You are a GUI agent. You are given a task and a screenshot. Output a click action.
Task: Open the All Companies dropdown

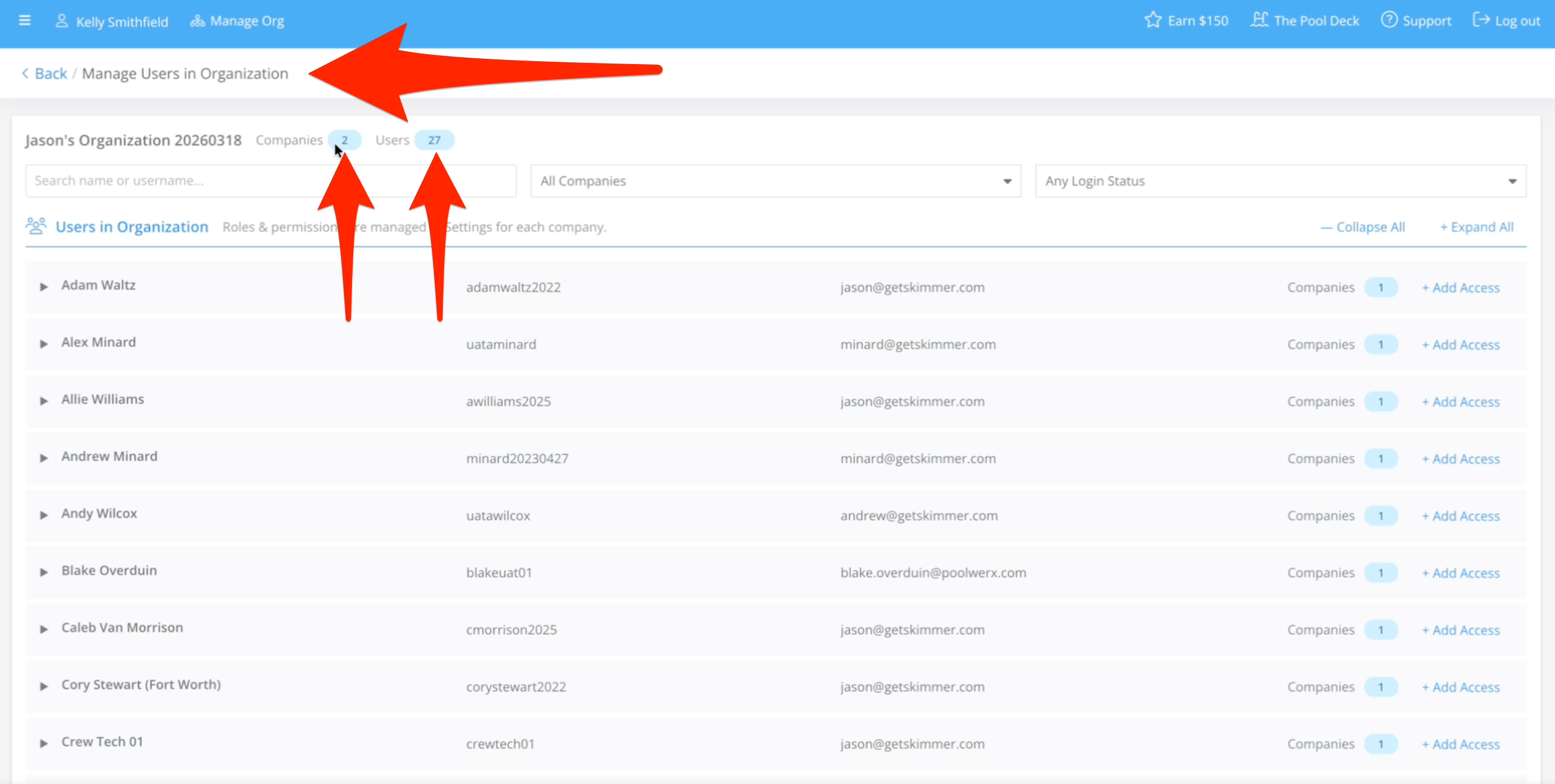[x=775, y=181]
